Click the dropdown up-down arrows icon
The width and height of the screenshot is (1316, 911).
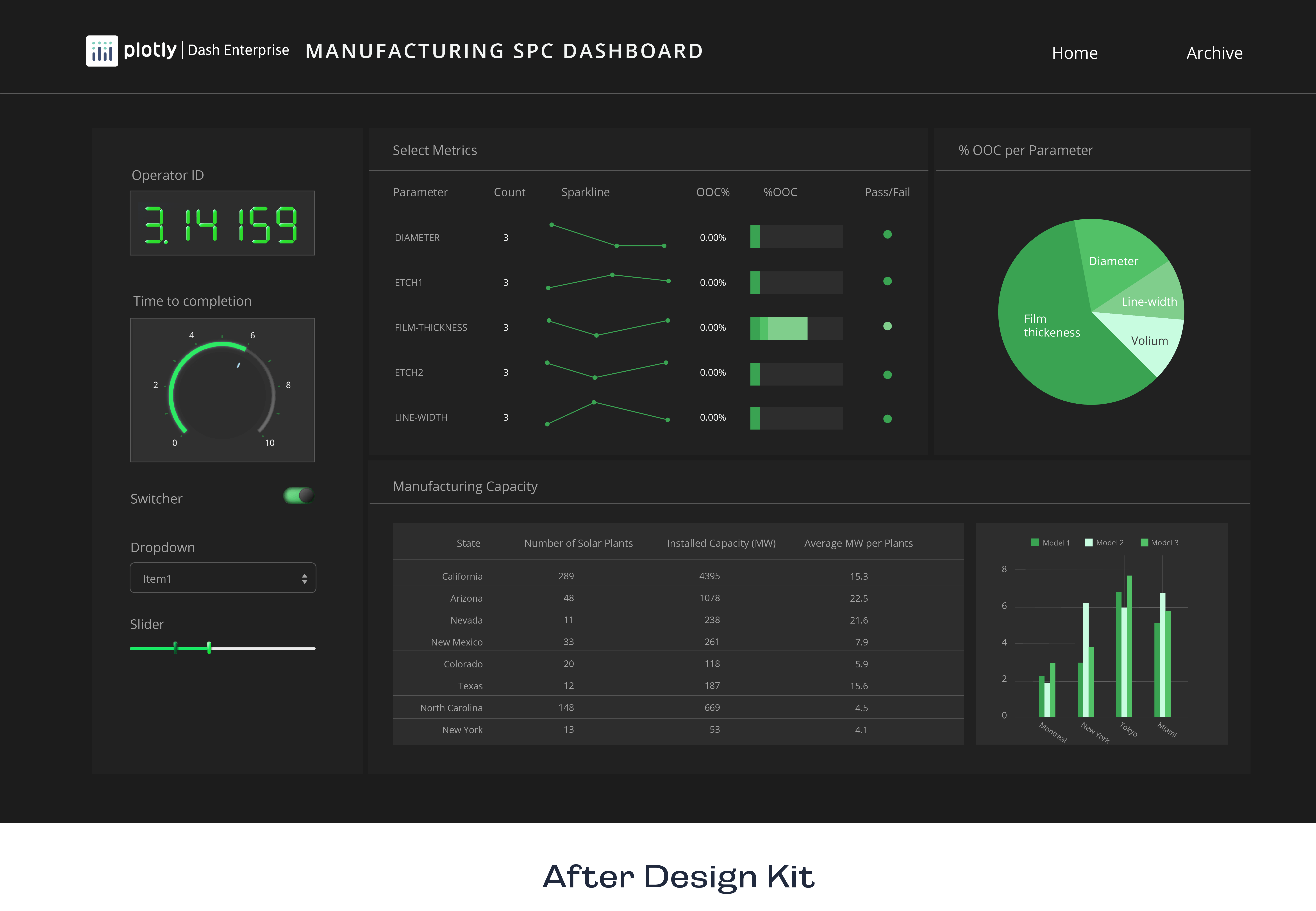(x=305, y=579)
